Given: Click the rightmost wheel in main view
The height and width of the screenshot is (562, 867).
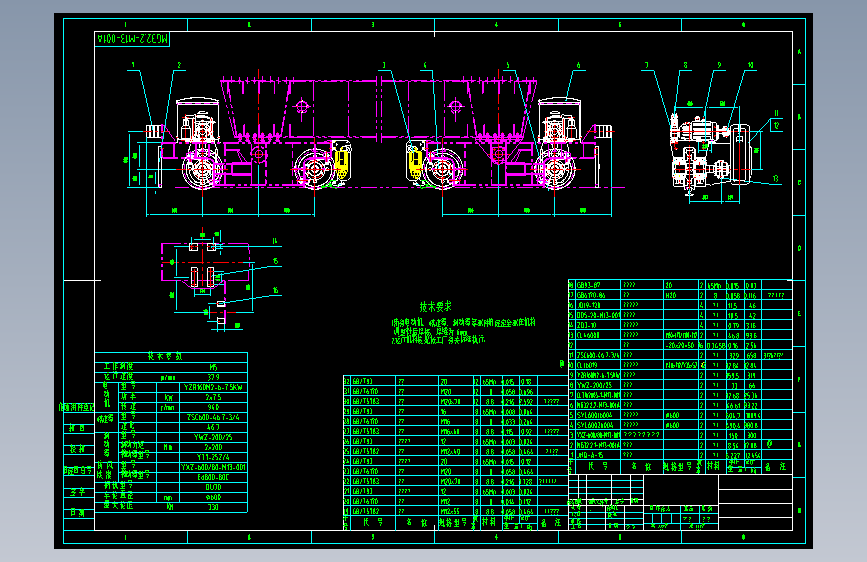Looking at the screenshot, I should click(x=555, y=169).
